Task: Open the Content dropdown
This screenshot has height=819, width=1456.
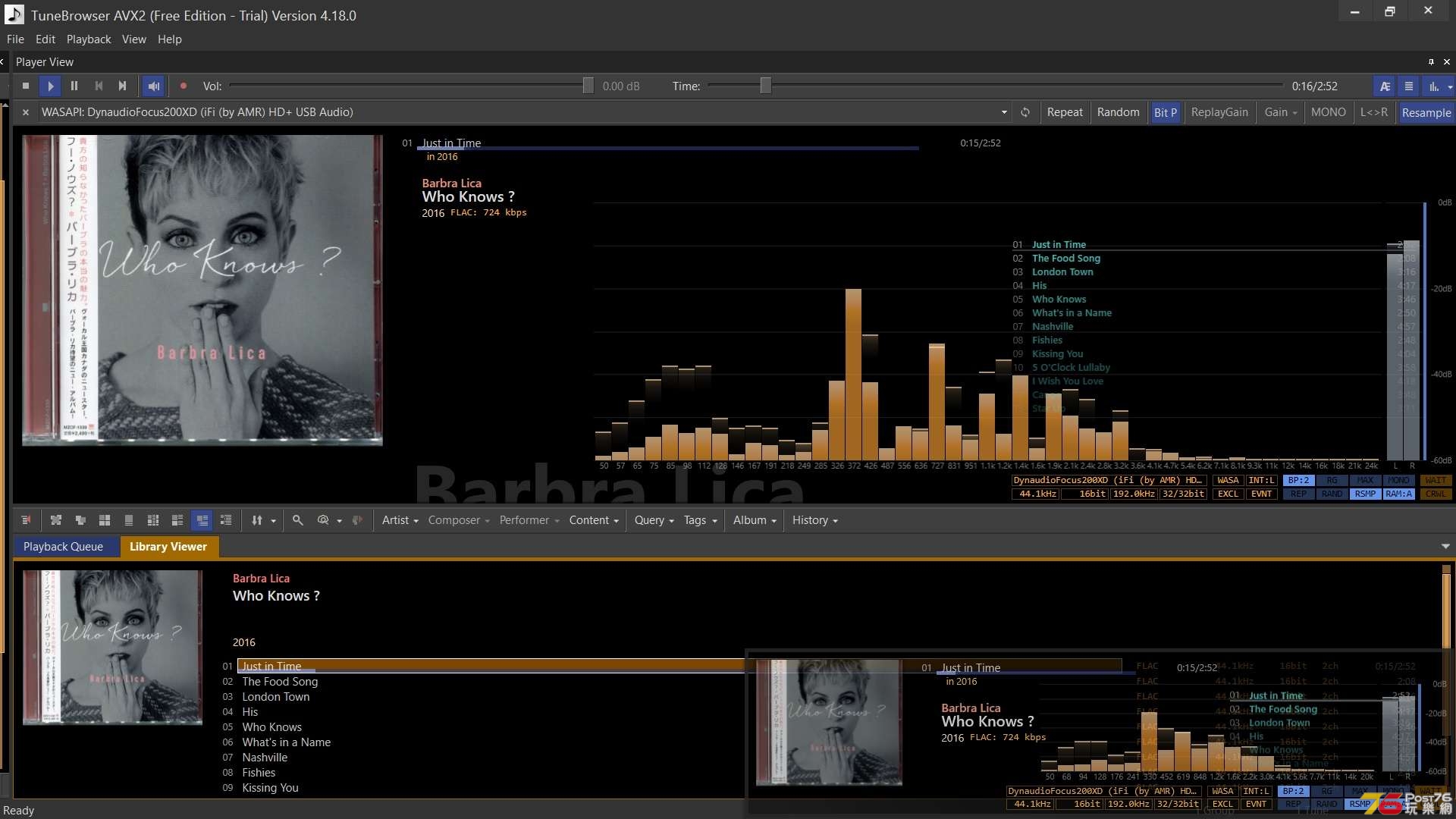Action: click(594, 520)
